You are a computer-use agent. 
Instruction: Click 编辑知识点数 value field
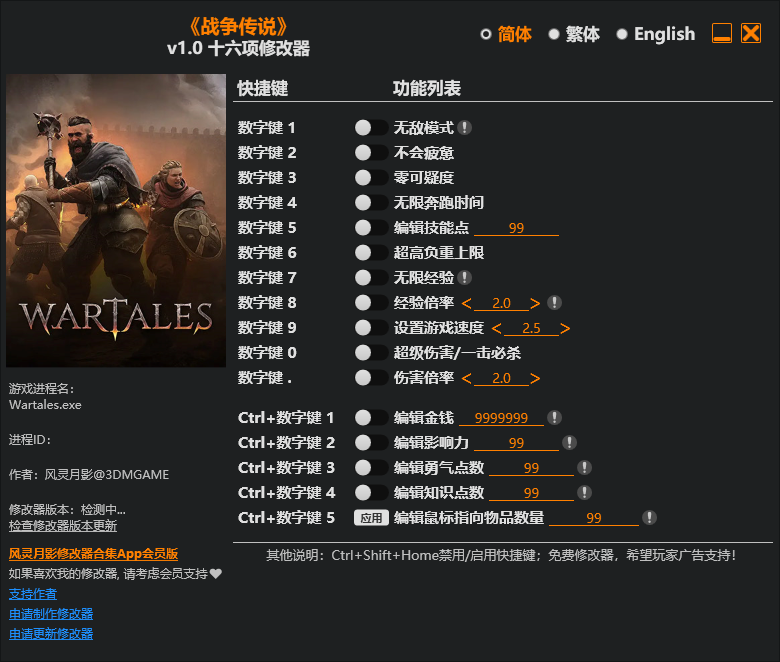531,493
